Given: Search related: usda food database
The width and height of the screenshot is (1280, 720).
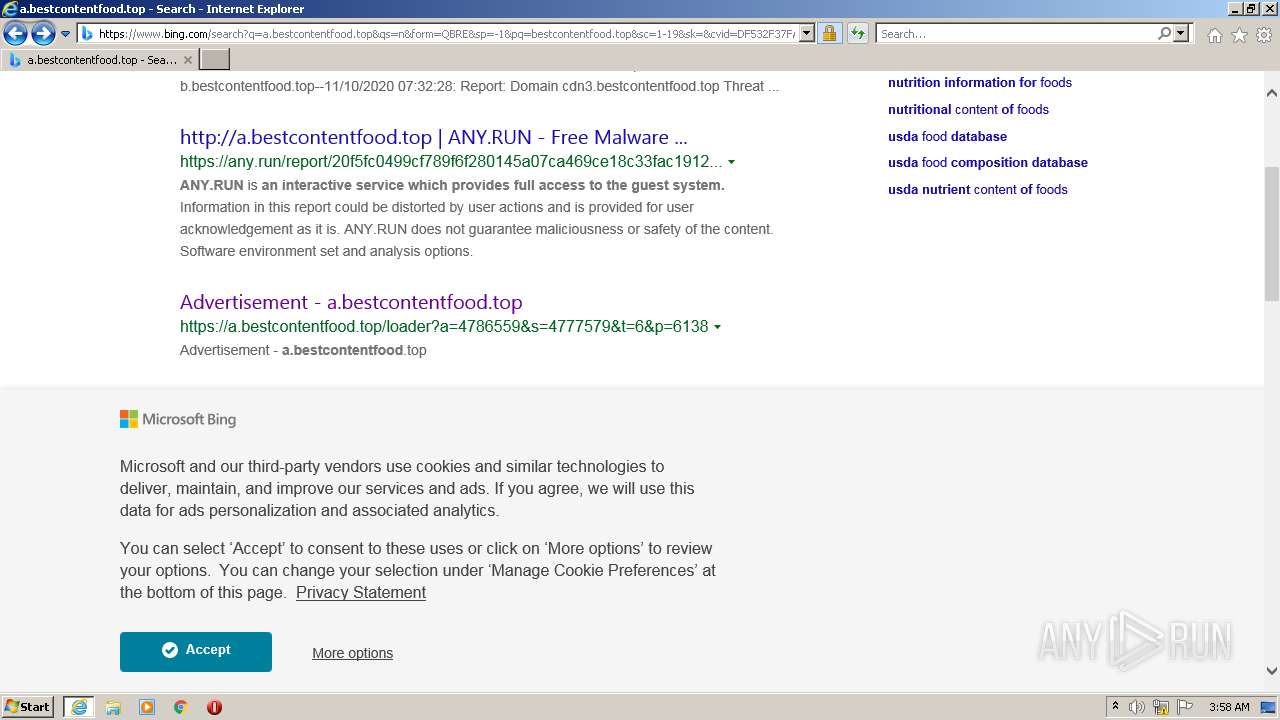Looking at the screenshot, I should point(947,136).
